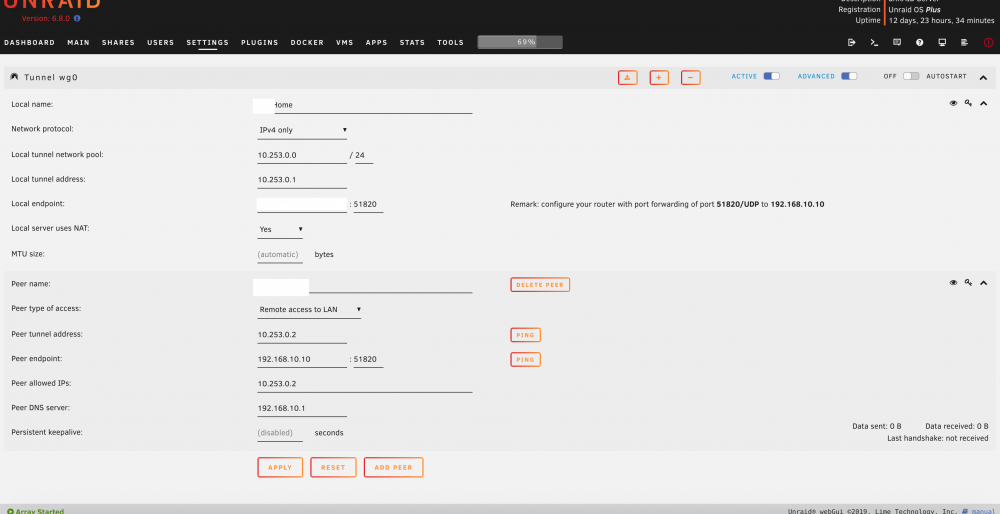The height and width of the screenshot is (514, 1000).
Task: Open the Local server uses NAT dropdown
Action: tap(280, 229)
